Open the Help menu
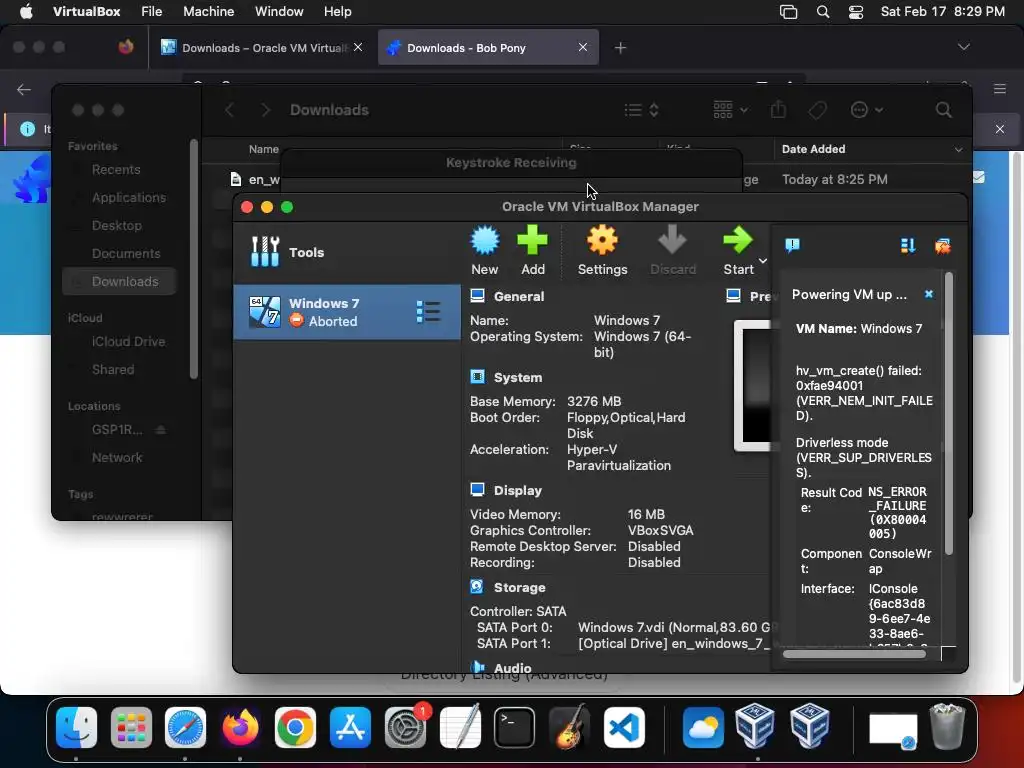Image resolution: width=1024 pixels, height=768 pixels. click(338, 11)
